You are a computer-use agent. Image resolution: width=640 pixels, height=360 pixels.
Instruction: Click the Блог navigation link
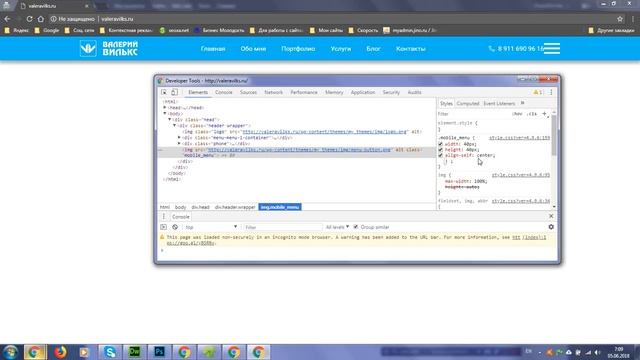[373, 49]
